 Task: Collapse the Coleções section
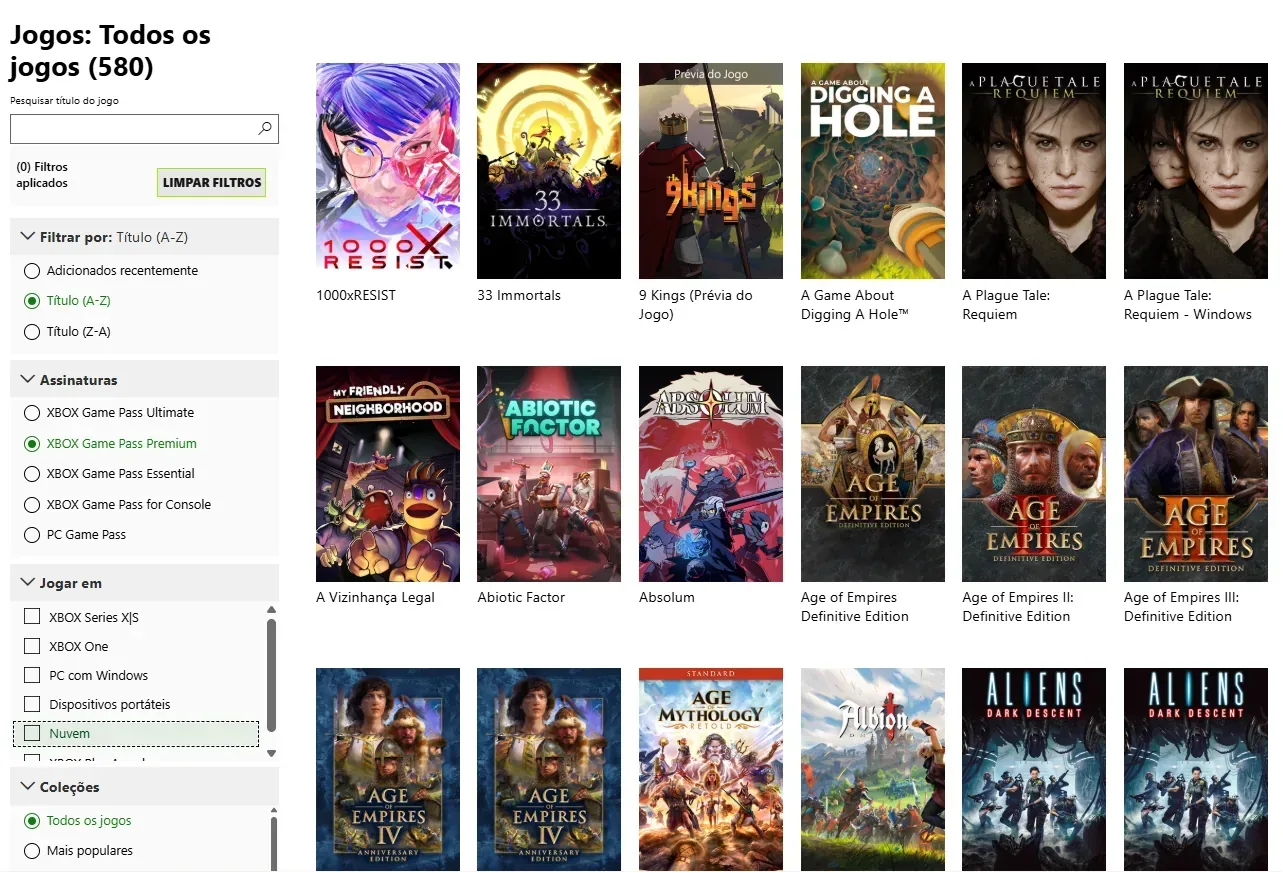click(x=144, y=787)
